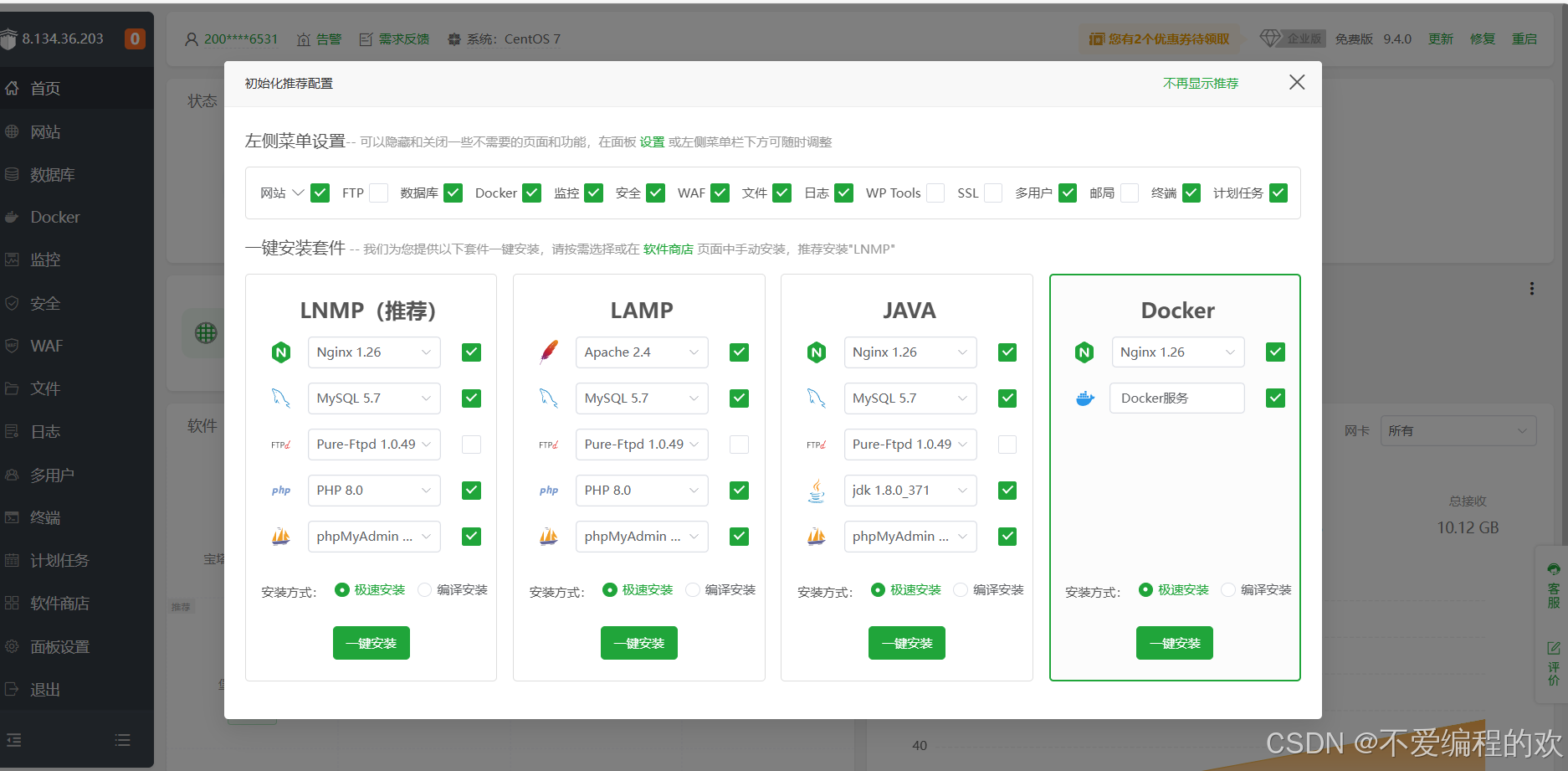1568x771 pixels.
Task: Open phpMyAdmin dropdown in LAMP card
Action: coord(642,537)
